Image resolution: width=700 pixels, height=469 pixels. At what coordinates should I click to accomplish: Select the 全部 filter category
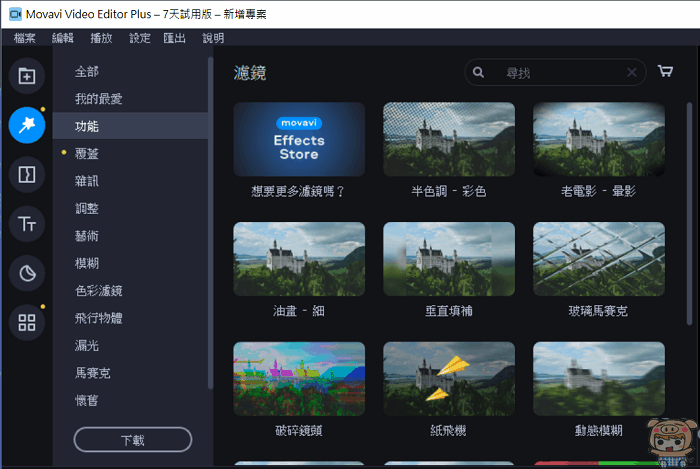click(130, 71)
